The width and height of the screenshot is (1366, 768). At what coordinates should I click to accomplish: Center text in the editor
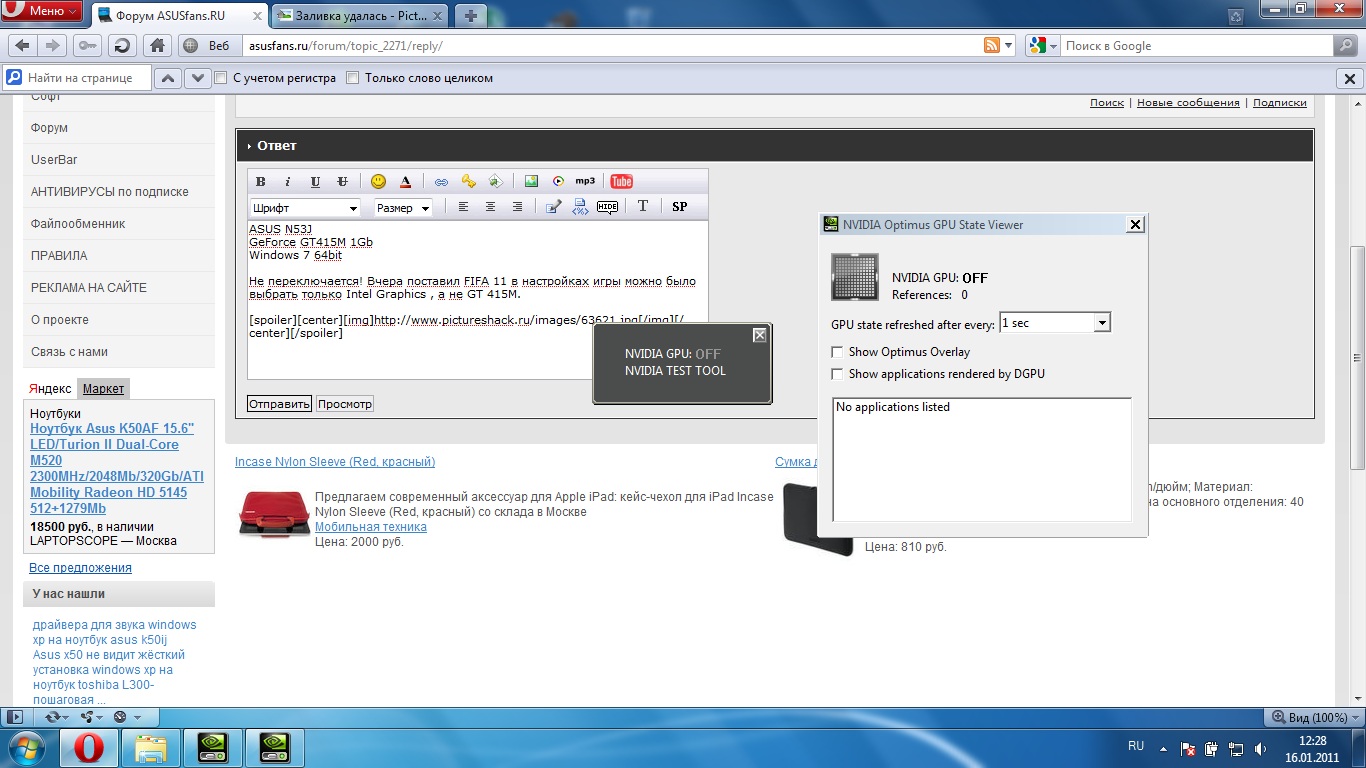pyautogui.click(x=490, y=207)
